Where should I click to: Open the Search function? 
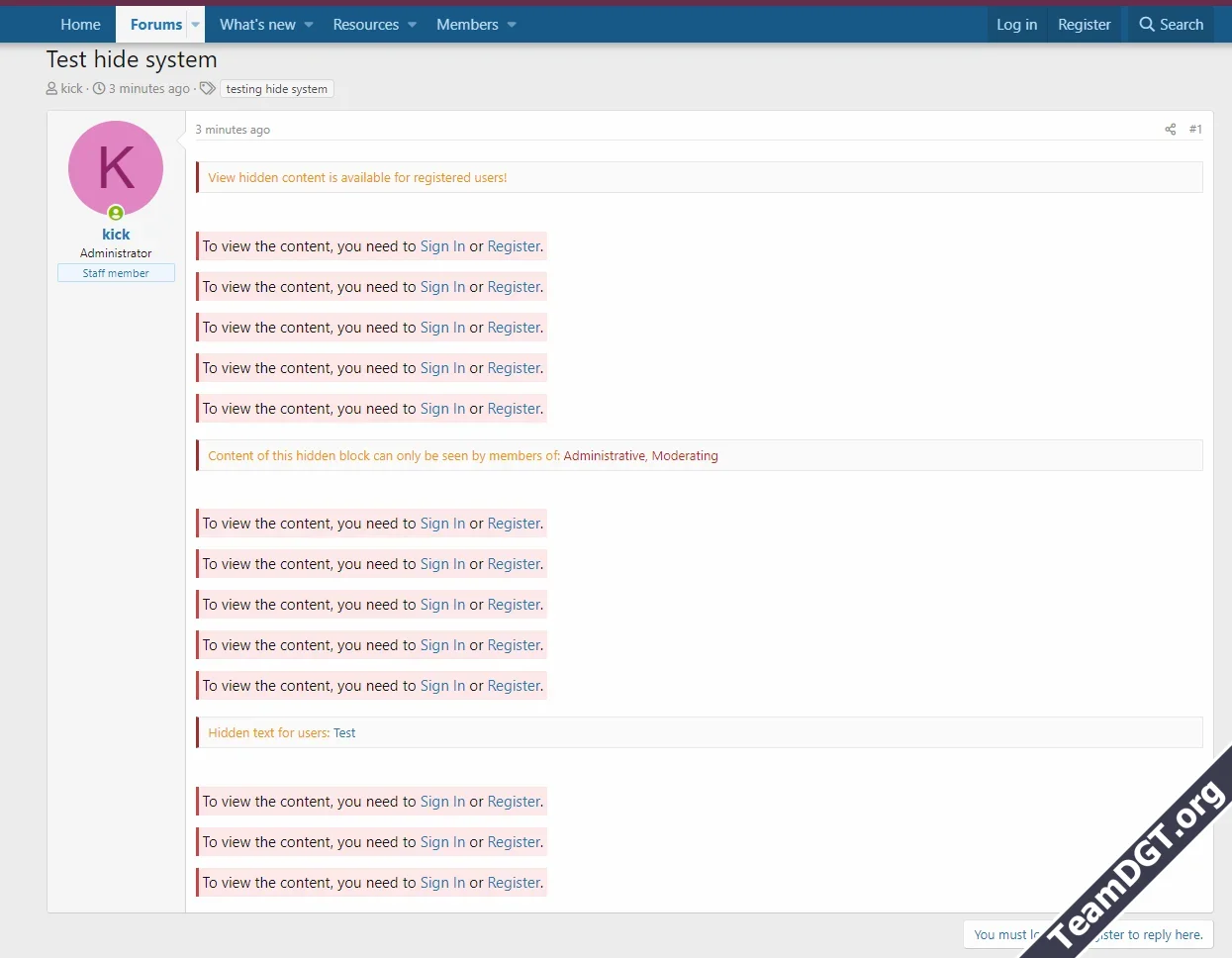pos(1171,24)
